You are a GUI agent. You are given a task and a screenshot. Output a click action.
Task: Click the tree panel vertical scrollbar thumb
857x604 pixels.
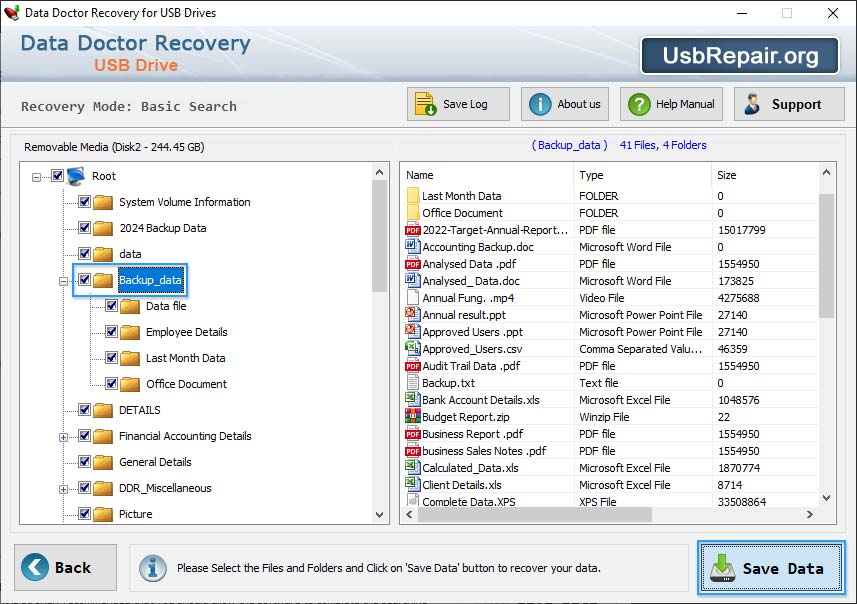point(380,235)
